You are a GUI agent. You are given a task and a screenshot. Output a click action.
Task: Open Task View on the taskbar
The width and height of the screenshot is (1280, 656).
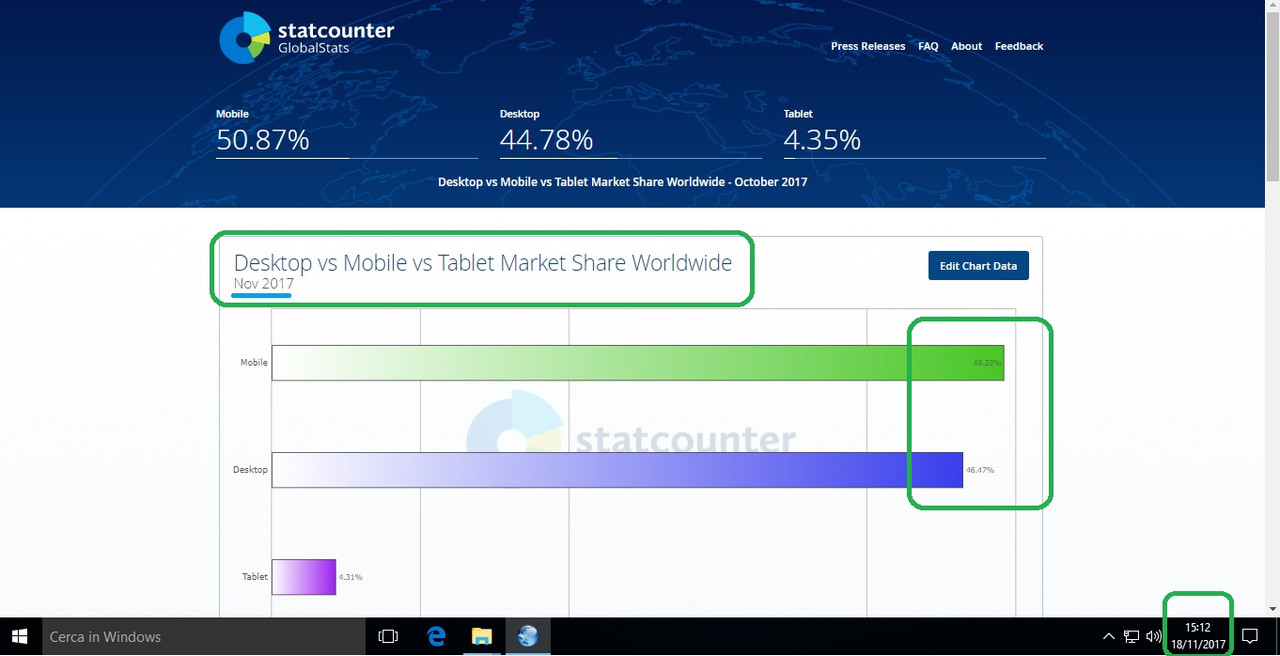coord(388,636)
